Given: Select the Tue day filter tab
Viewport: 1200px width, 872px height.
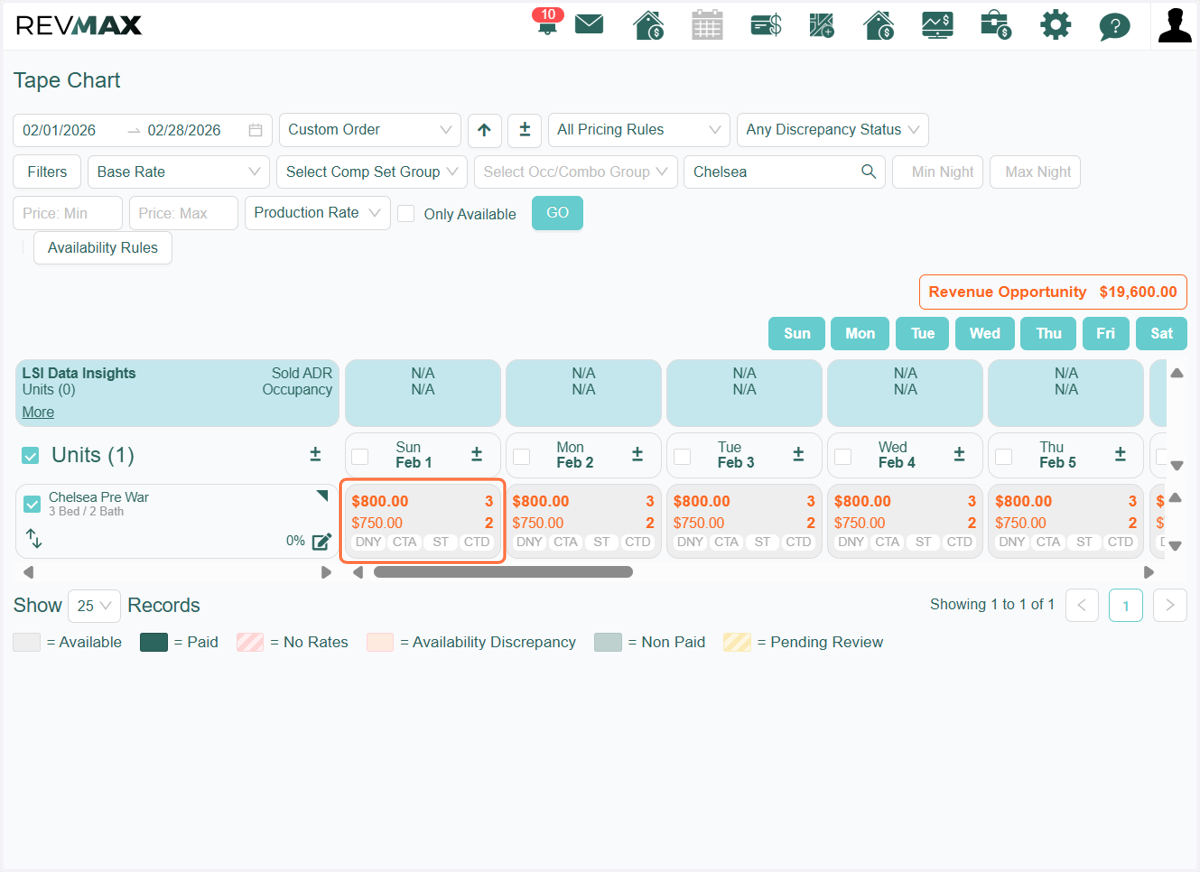Looking at the screenshot, I should tap(923, 334).
